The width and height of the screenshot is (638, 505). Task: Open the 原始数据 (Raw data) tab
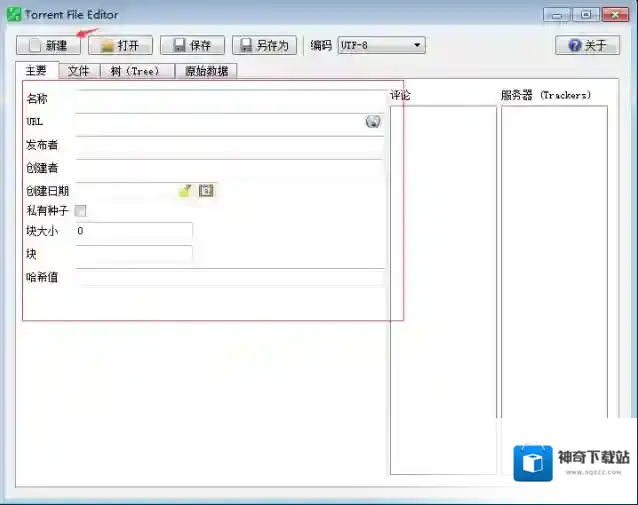[206, 71]
